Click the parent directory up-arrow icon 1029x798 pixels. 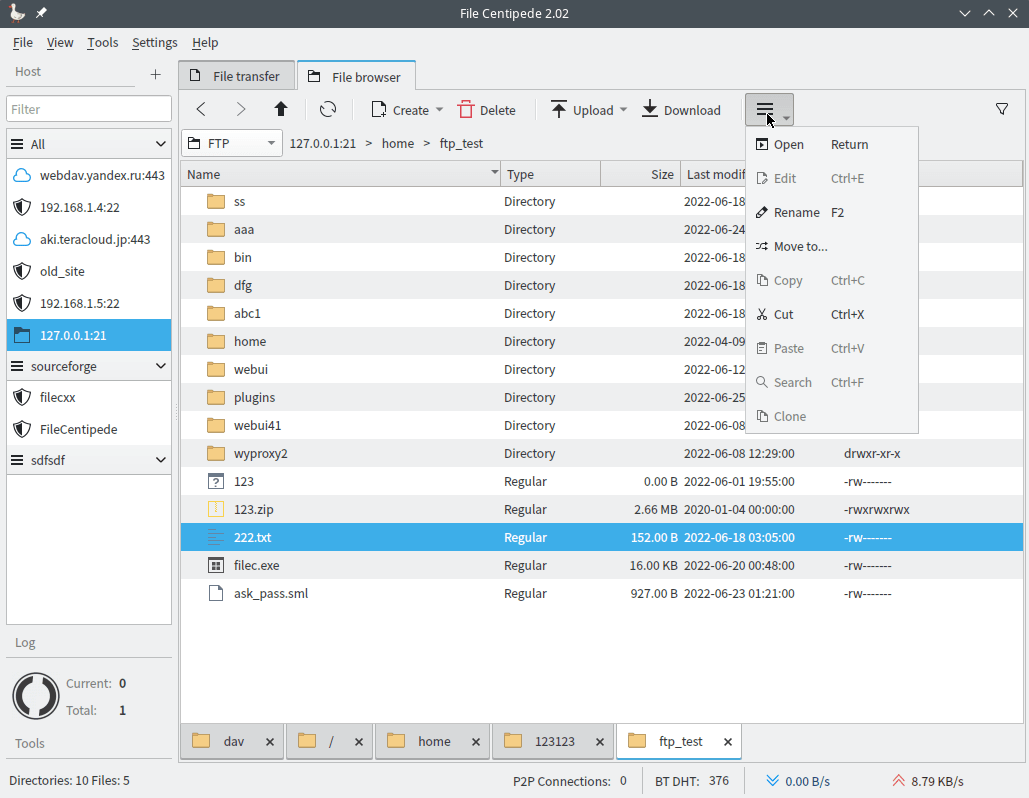coord(281,109)
